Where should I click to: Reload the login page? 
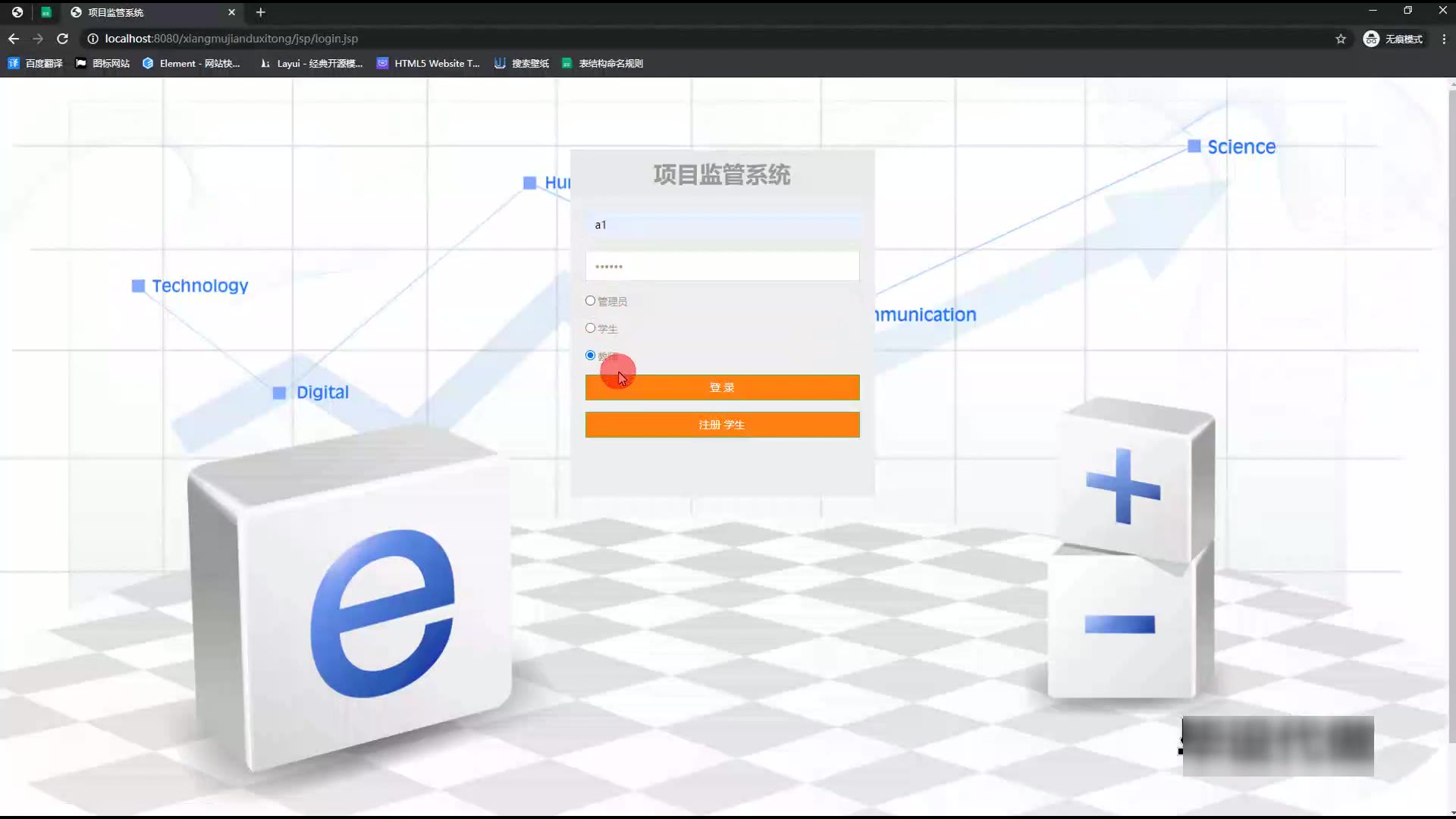coord(63,39)
